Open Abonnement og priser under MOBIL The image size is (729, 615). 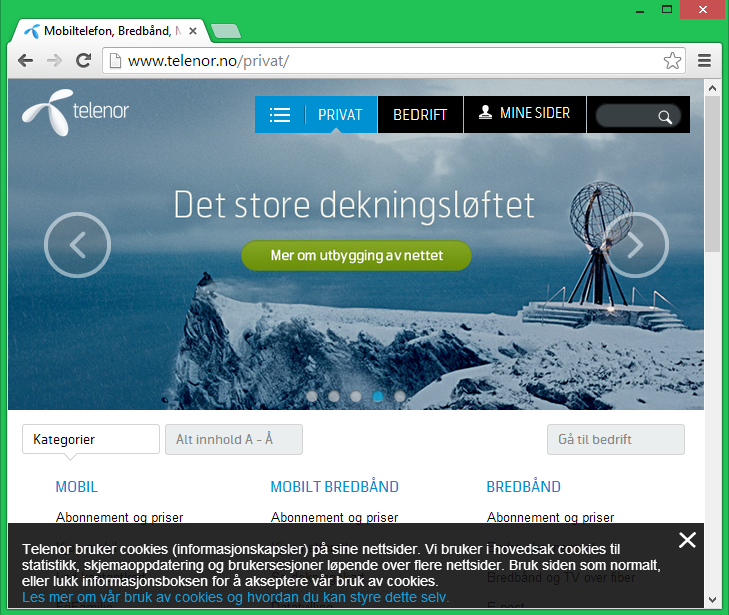119,517
